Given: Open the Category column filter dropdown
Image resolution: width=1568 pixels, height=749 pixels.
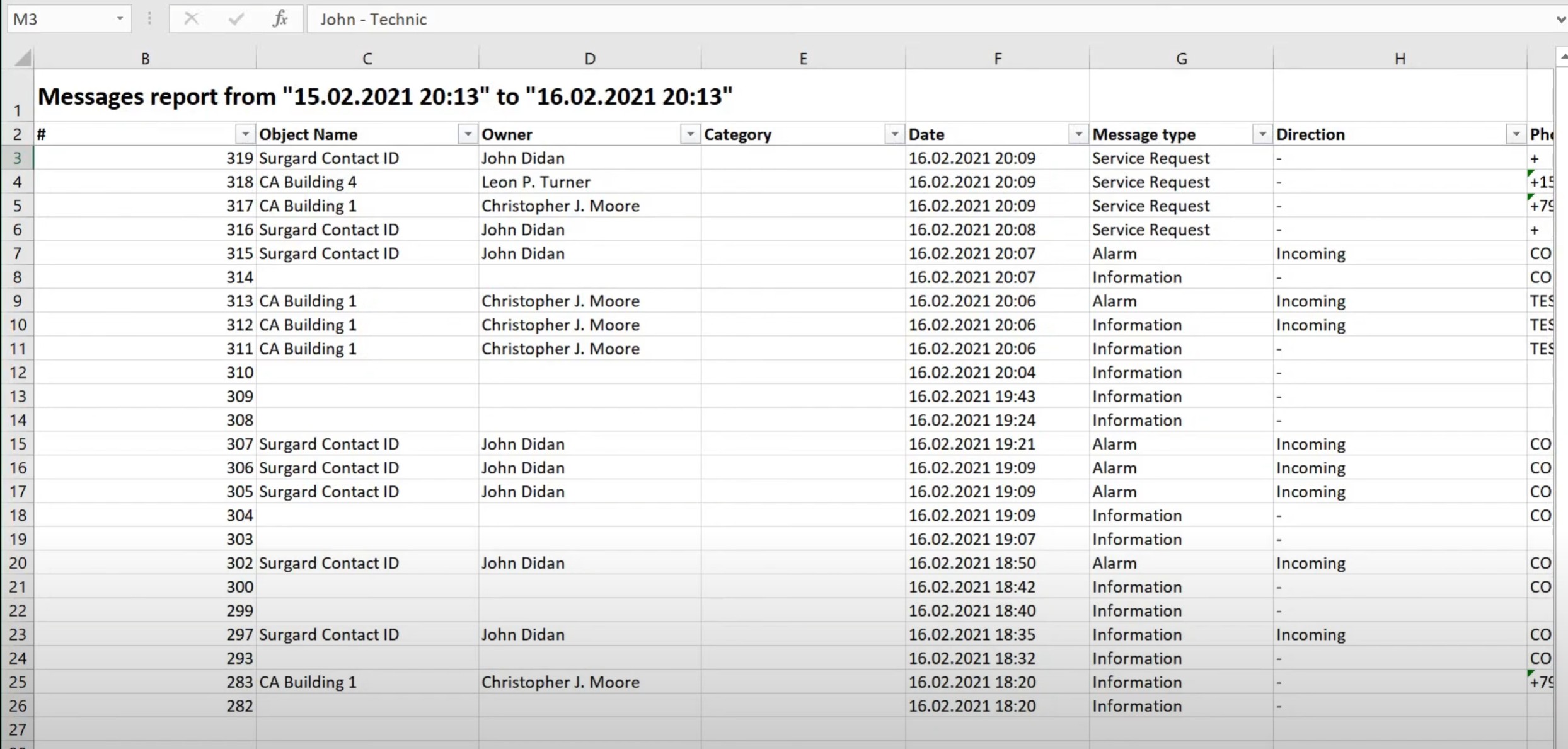Looking at the screenshot, I should (894, 134).
